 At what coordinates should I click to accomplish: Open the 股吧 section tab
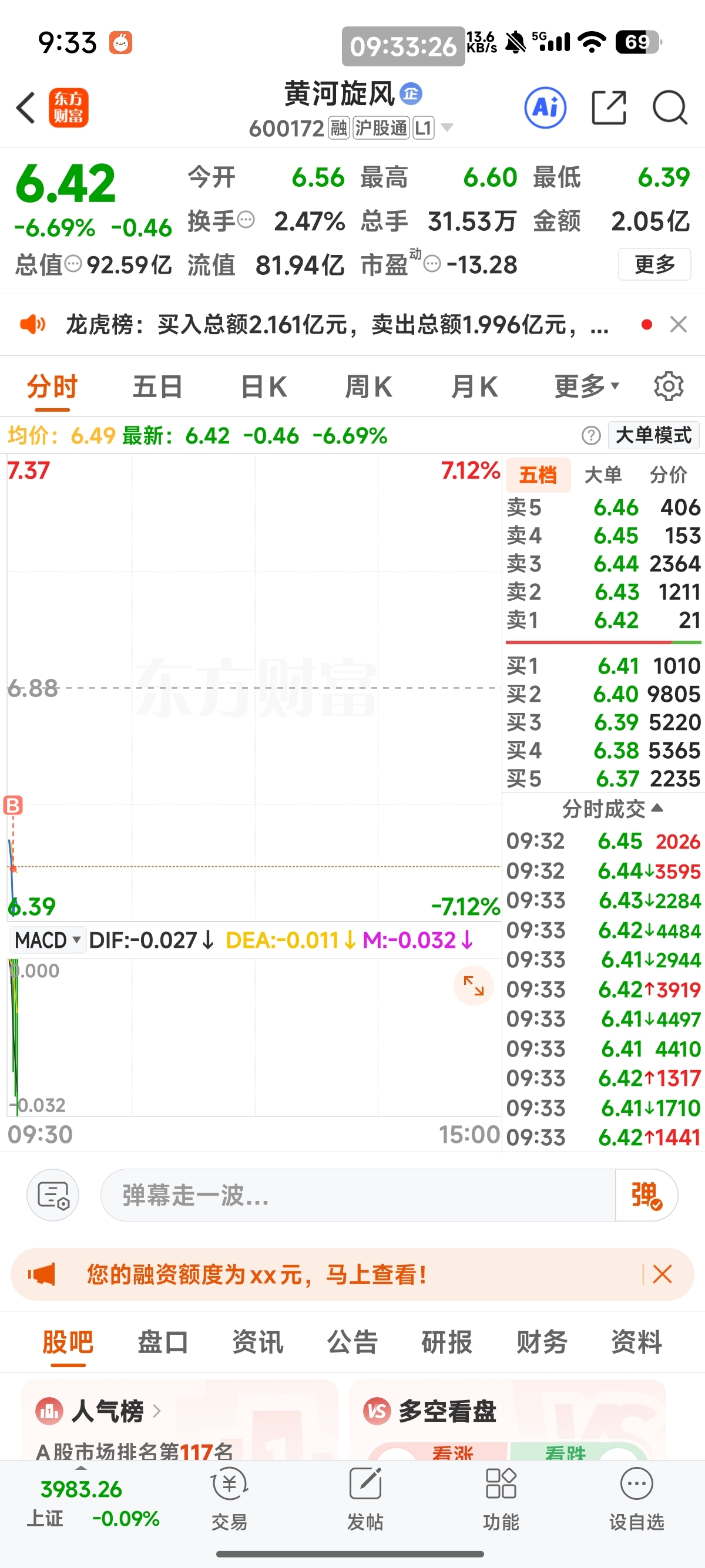pos(68,1341)
